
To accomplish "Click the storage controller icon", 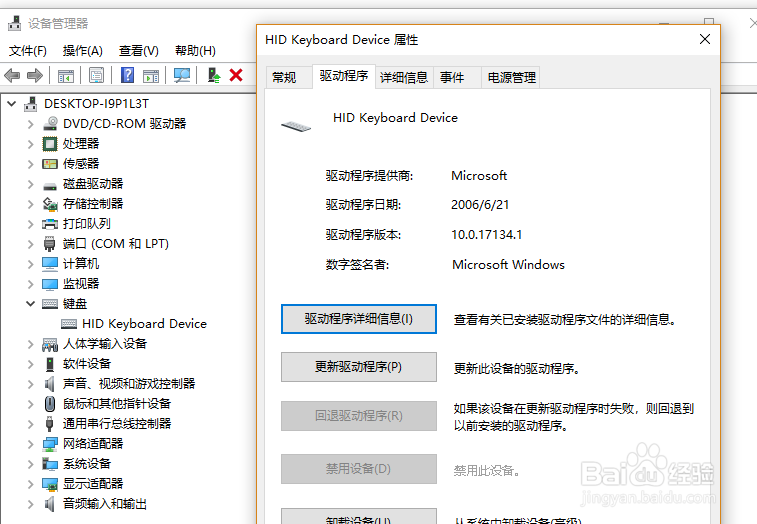I will [50, 204].
